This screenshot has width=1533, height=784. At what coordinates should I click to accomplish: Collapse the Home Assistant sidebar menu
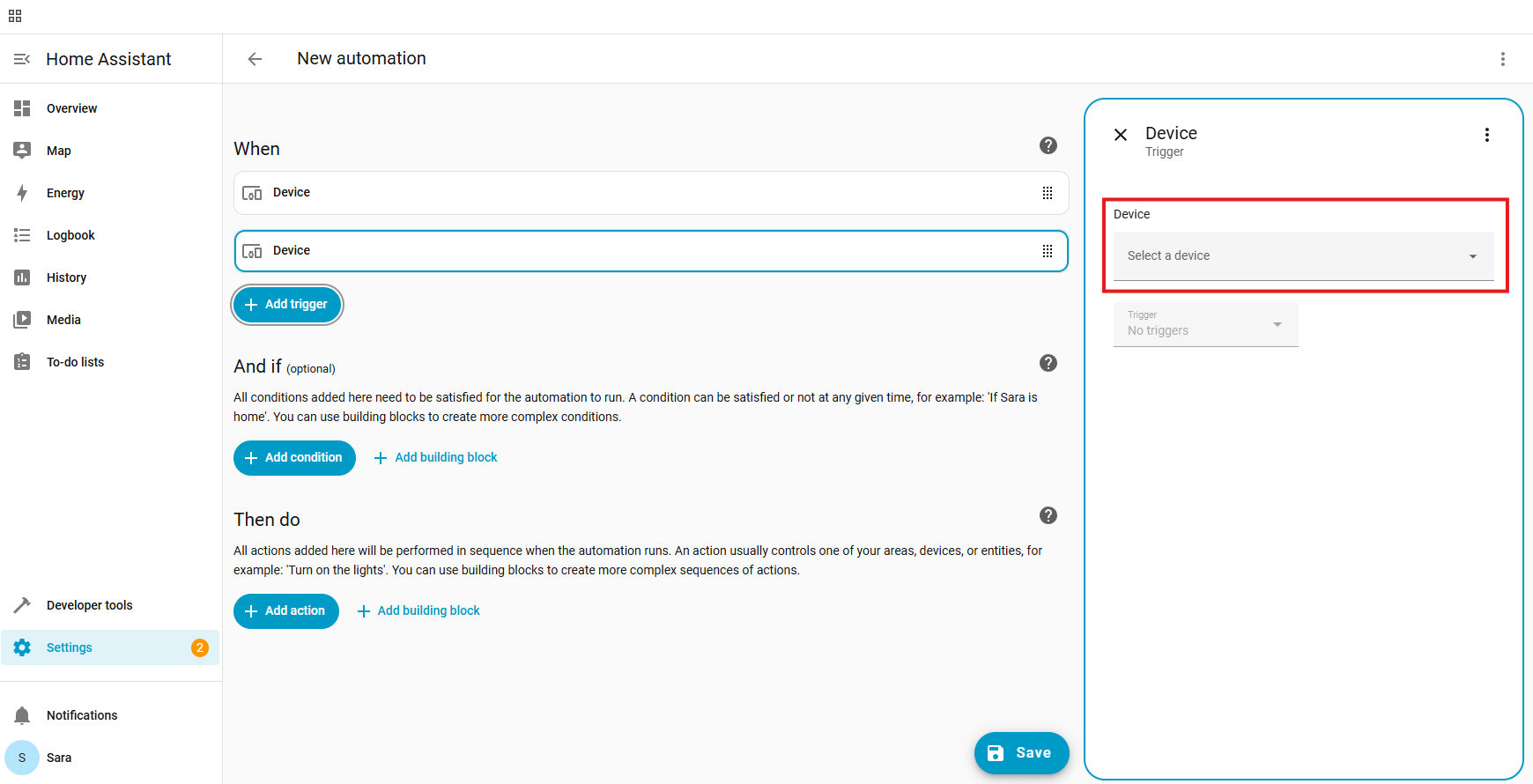(22, 59)
